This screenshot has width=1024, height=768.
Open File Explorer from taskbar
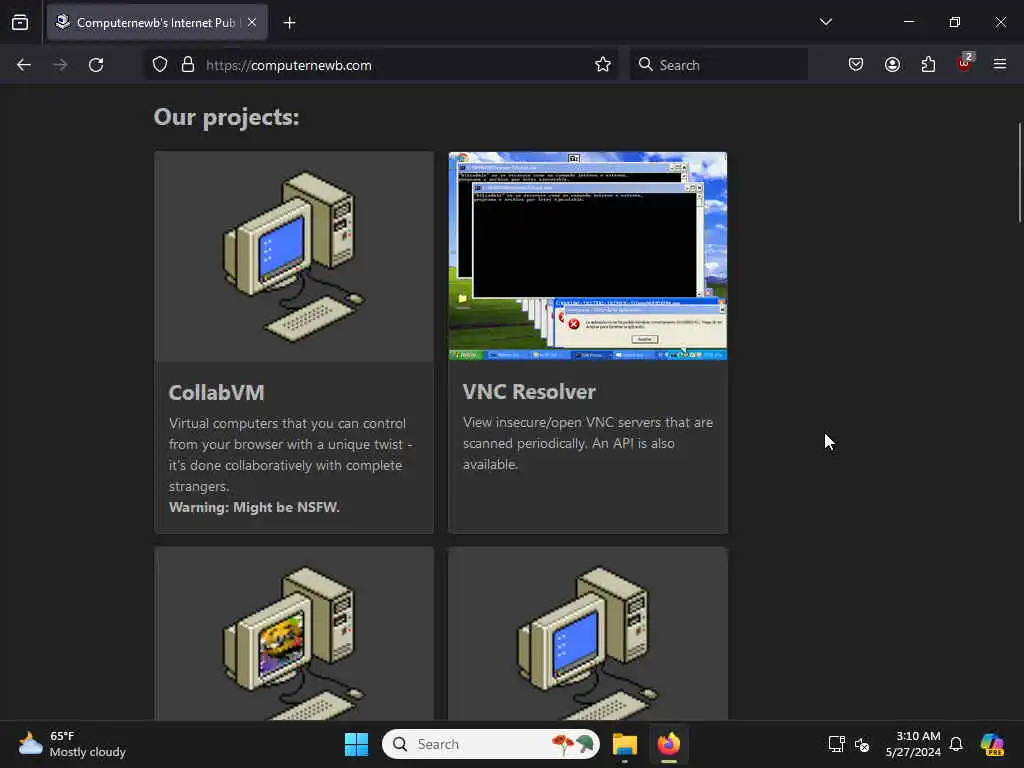pyautogui.click(x=625, y=744)
